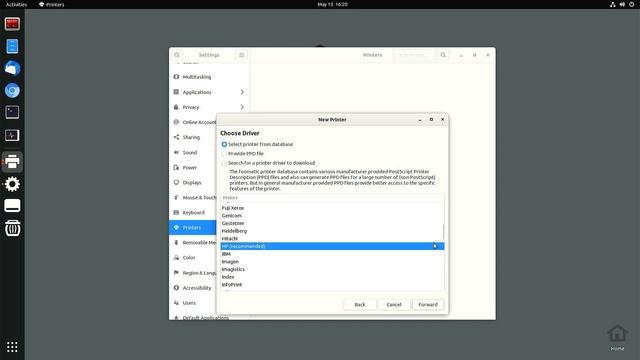Select Gestetner make
This screenshot has width=640, height=360.
point(332,223)
